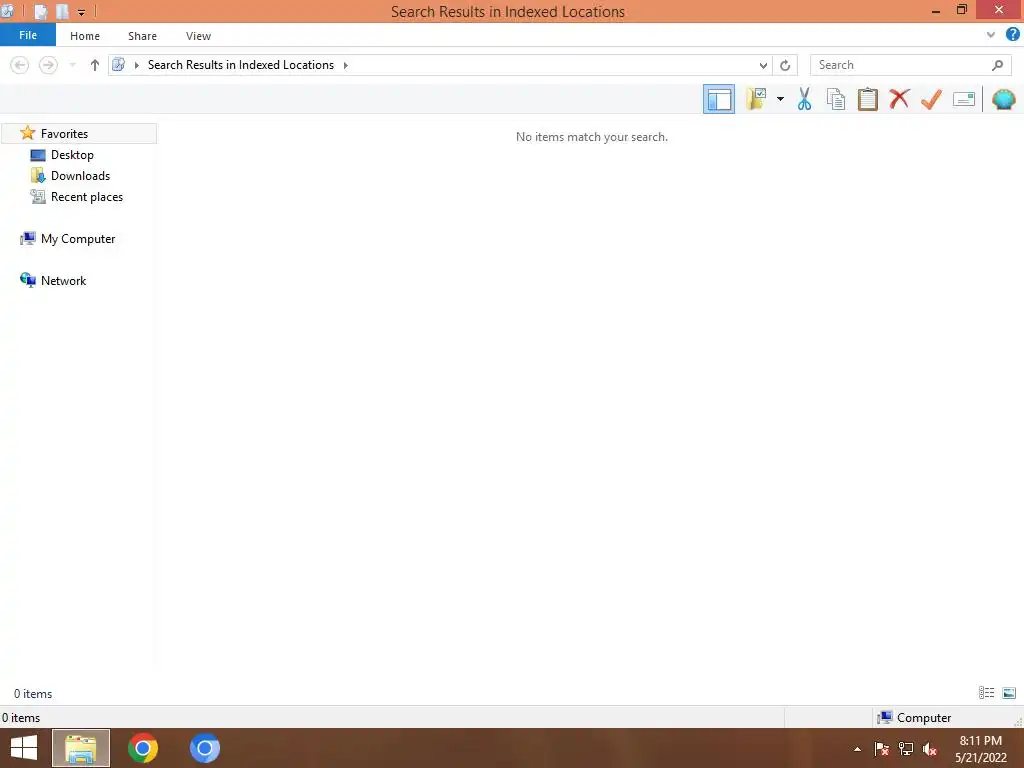Click the Rename icon in the toolbar
The width and height of the screenshot is (1024, 768).
pyautogui.click(x=964, y=99)
